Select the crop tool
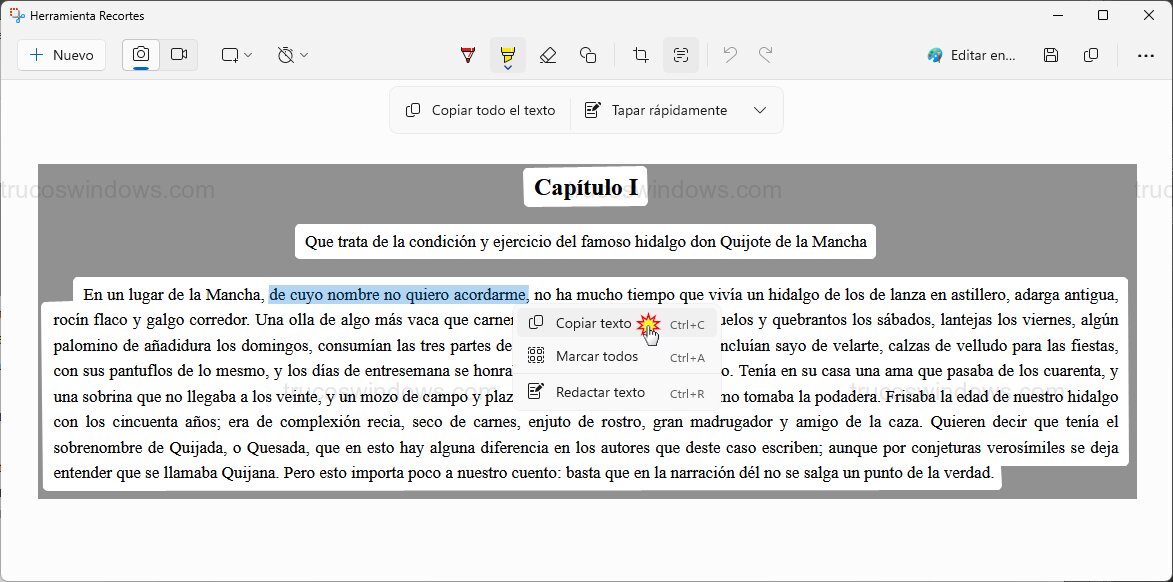 click(640, 55)
